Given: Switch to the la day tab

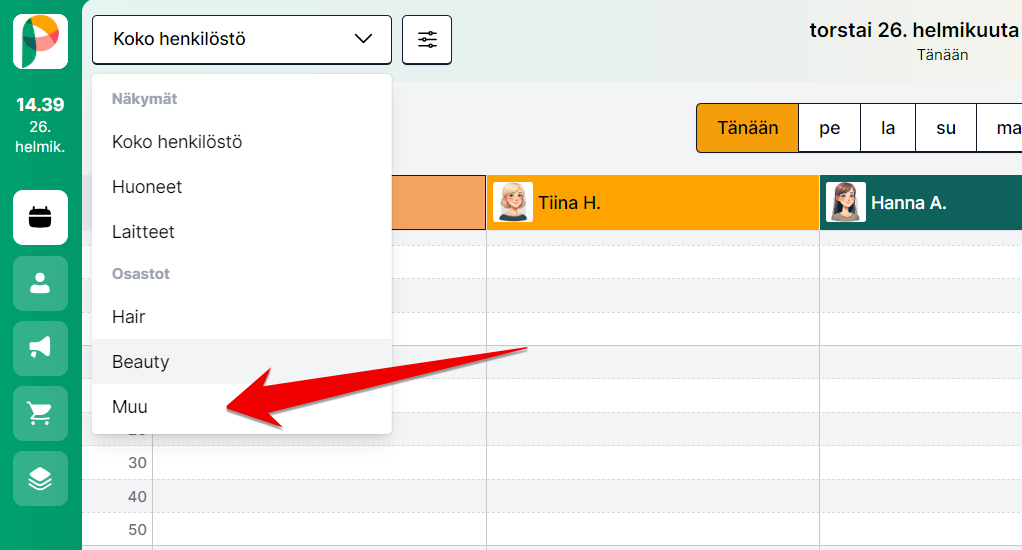Looking at the screenshot, I should (x=887, y=128).
